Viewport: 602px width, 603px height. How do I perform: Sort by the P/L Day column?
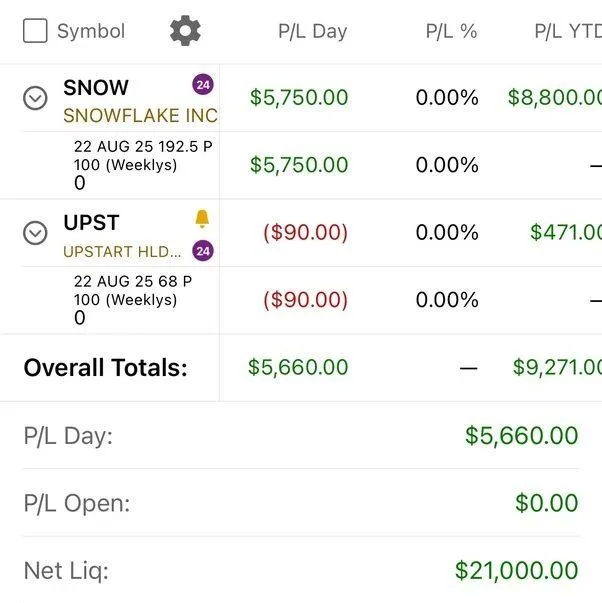click(312, 31)
